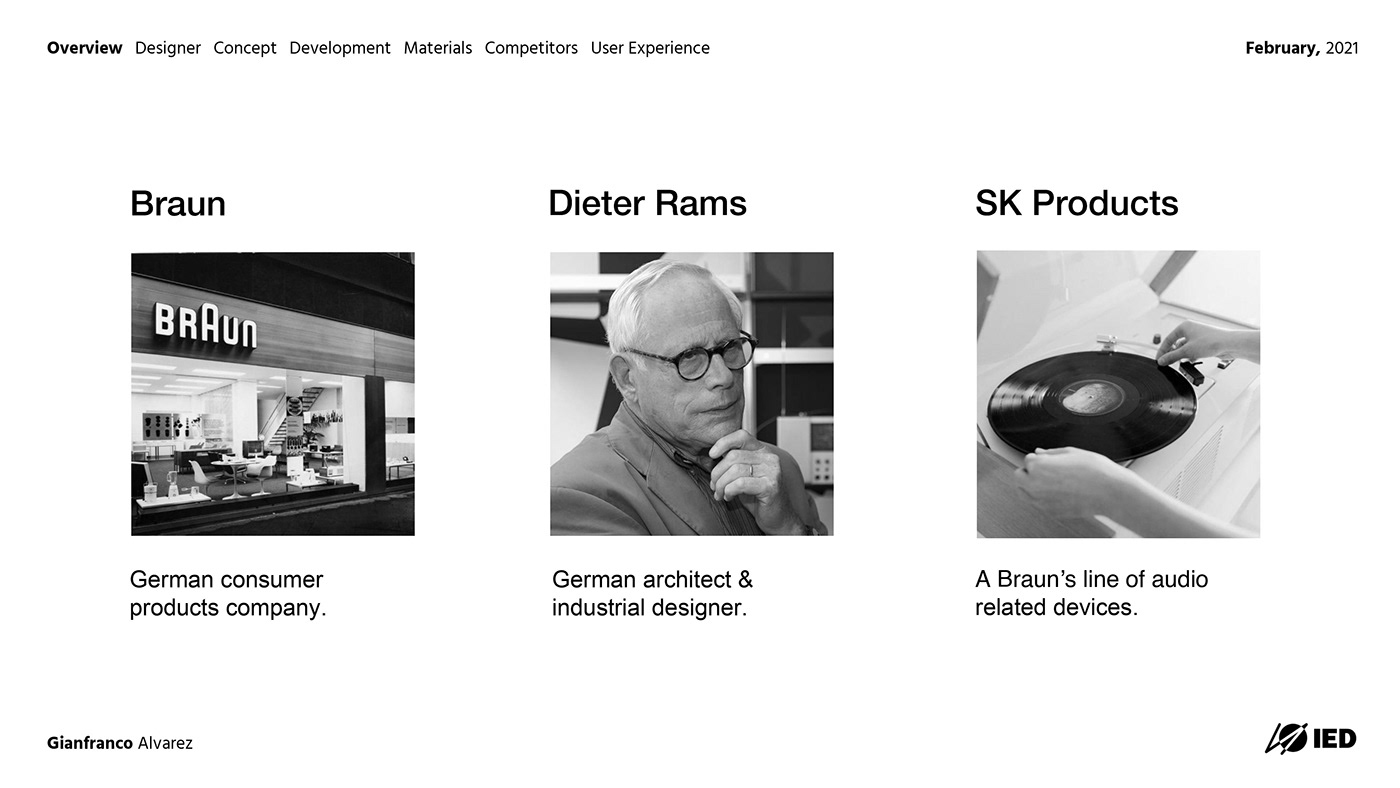
Task: Open the Overview tab
Action: point(84,48)
